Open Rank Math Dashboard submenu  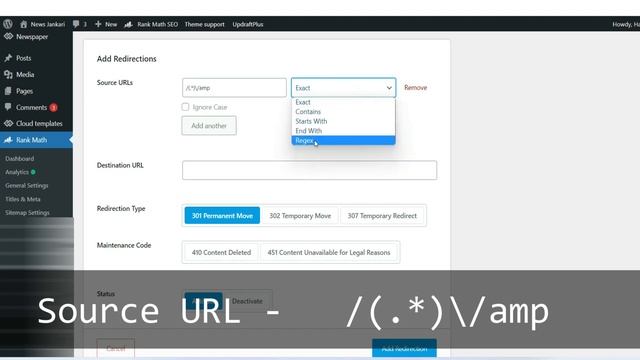pos(20,158)
